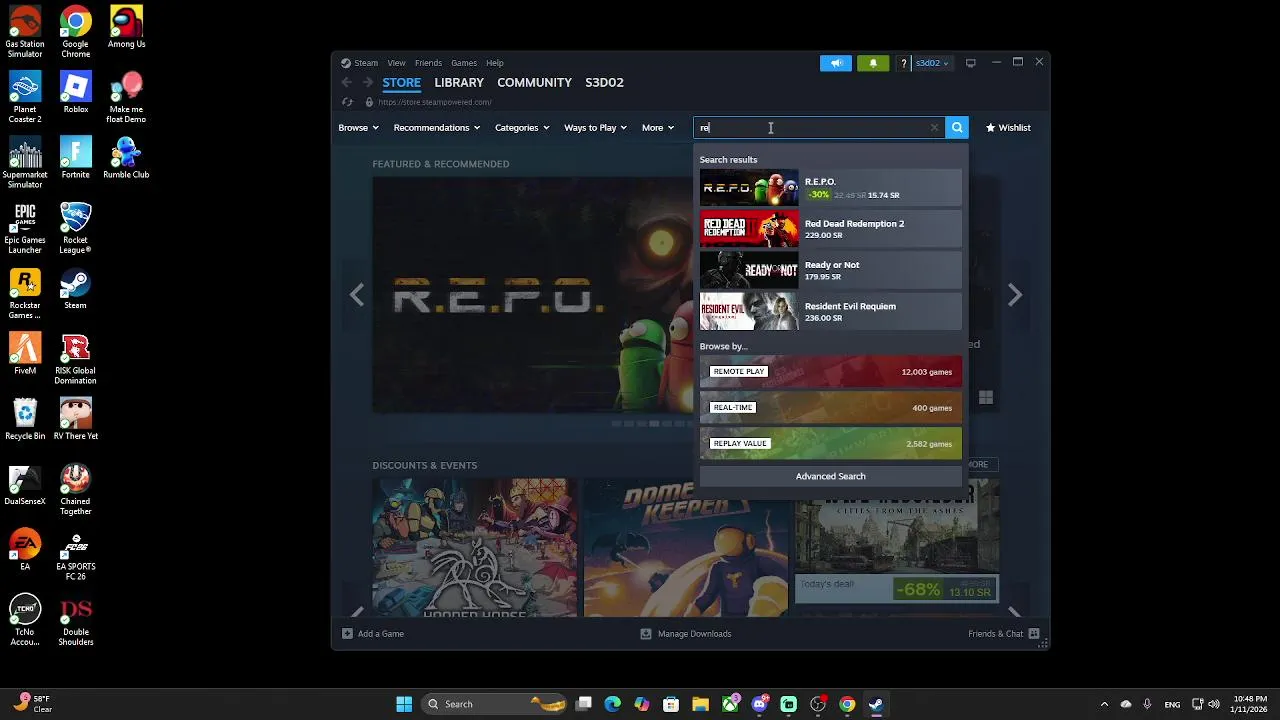Open the Friends menu
This screenshot has width=1280, height=720.
click(x=428, y=63)
